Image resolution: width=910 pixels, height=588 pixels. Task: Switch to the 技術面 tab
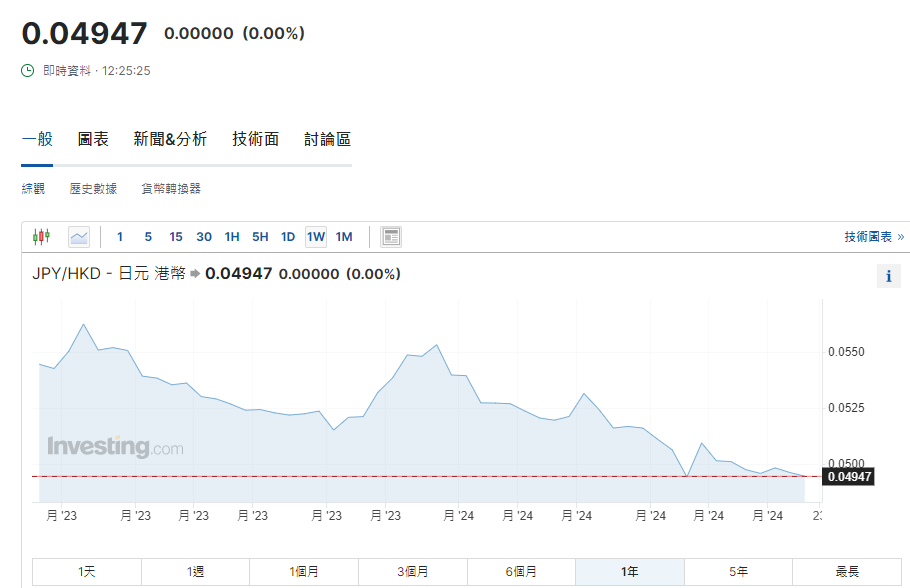point(255,139)
